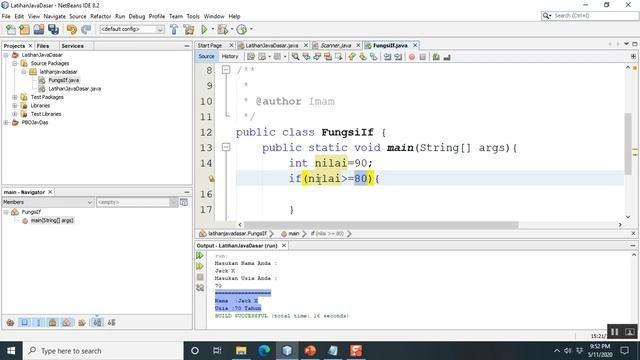640x360 pixels.
Task: Click the editor vertical scrollbar thumb
Action: coord(628,145)
